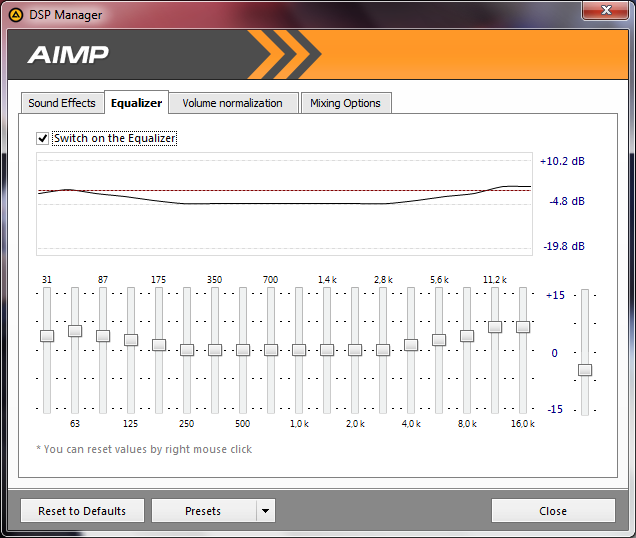Screen dimensions: 636x538
Task: Go to the Mixing Options tab
Action: point(346,103)
